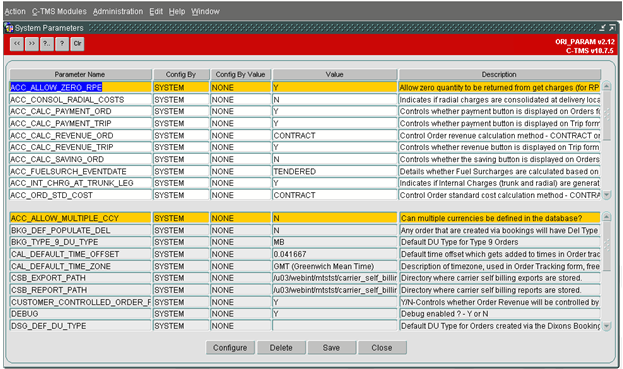
Task: Click the 'Clr' clear form toolbar button
Action: (77, 44)
